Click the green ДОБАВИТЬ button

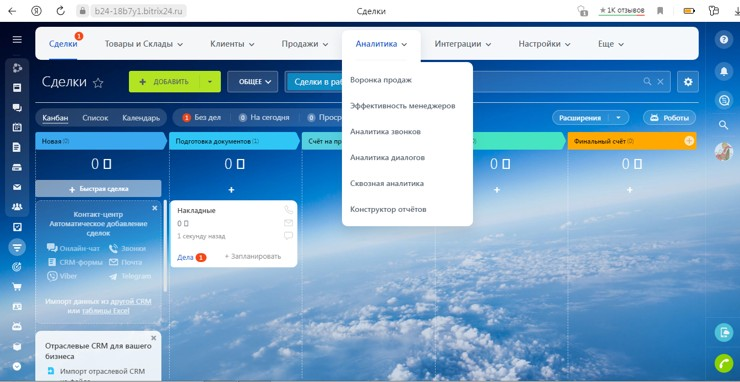click(x=164, y=82)
